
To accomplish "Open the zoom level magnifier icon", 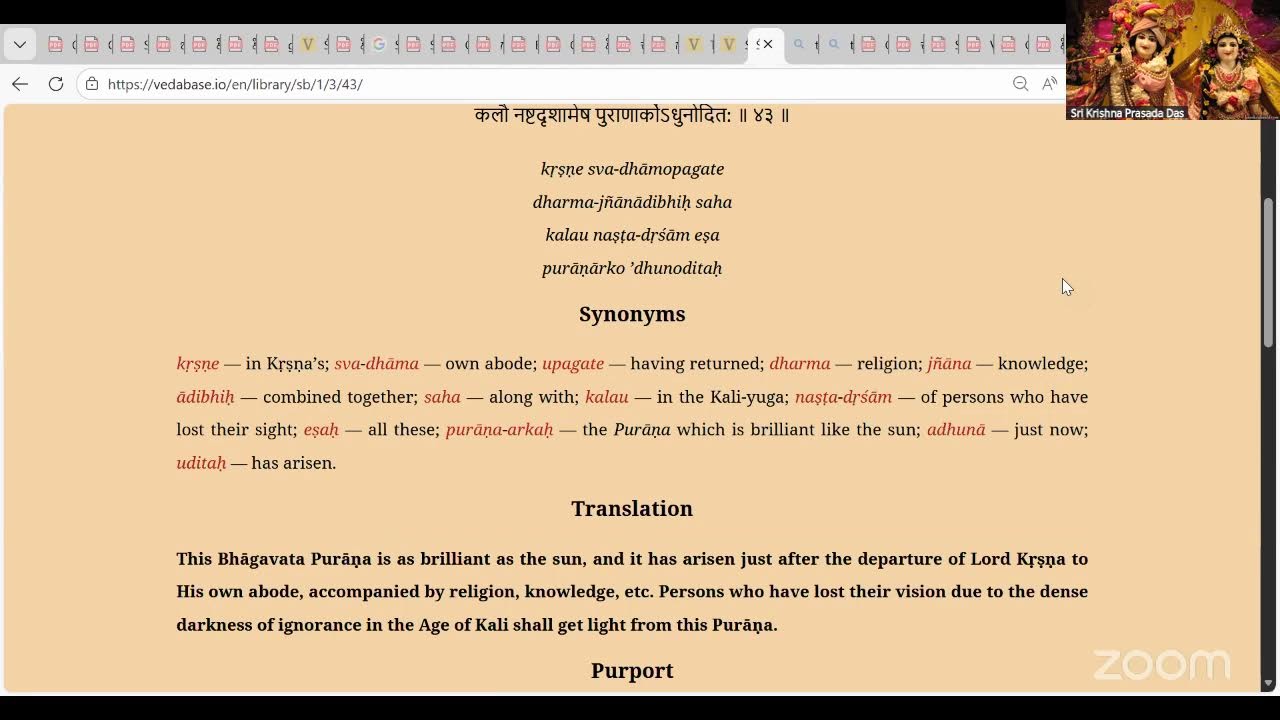I will click(x=1020, y=84).
